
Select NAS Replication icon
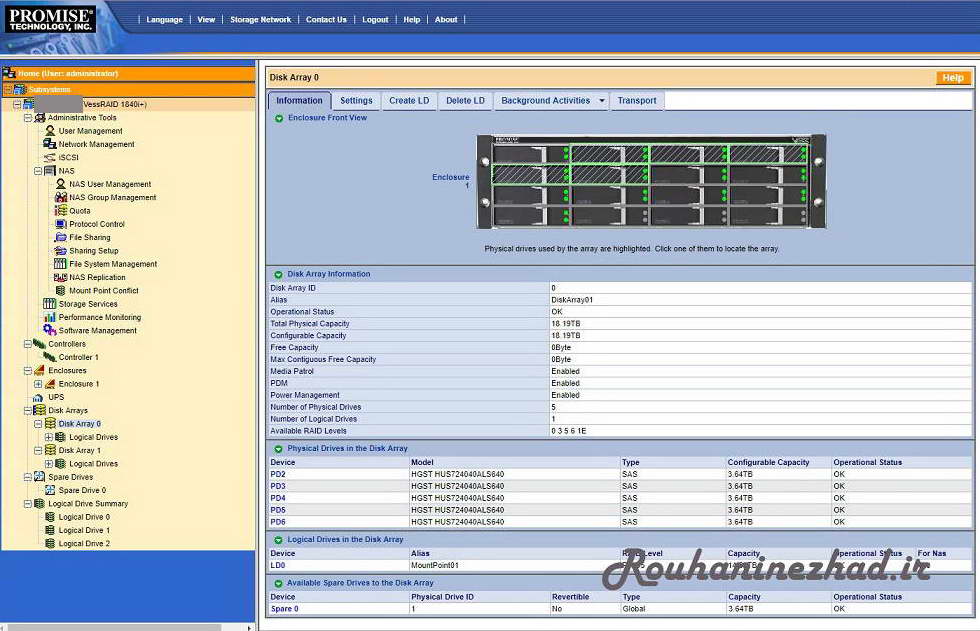click(x=61, y=277)
